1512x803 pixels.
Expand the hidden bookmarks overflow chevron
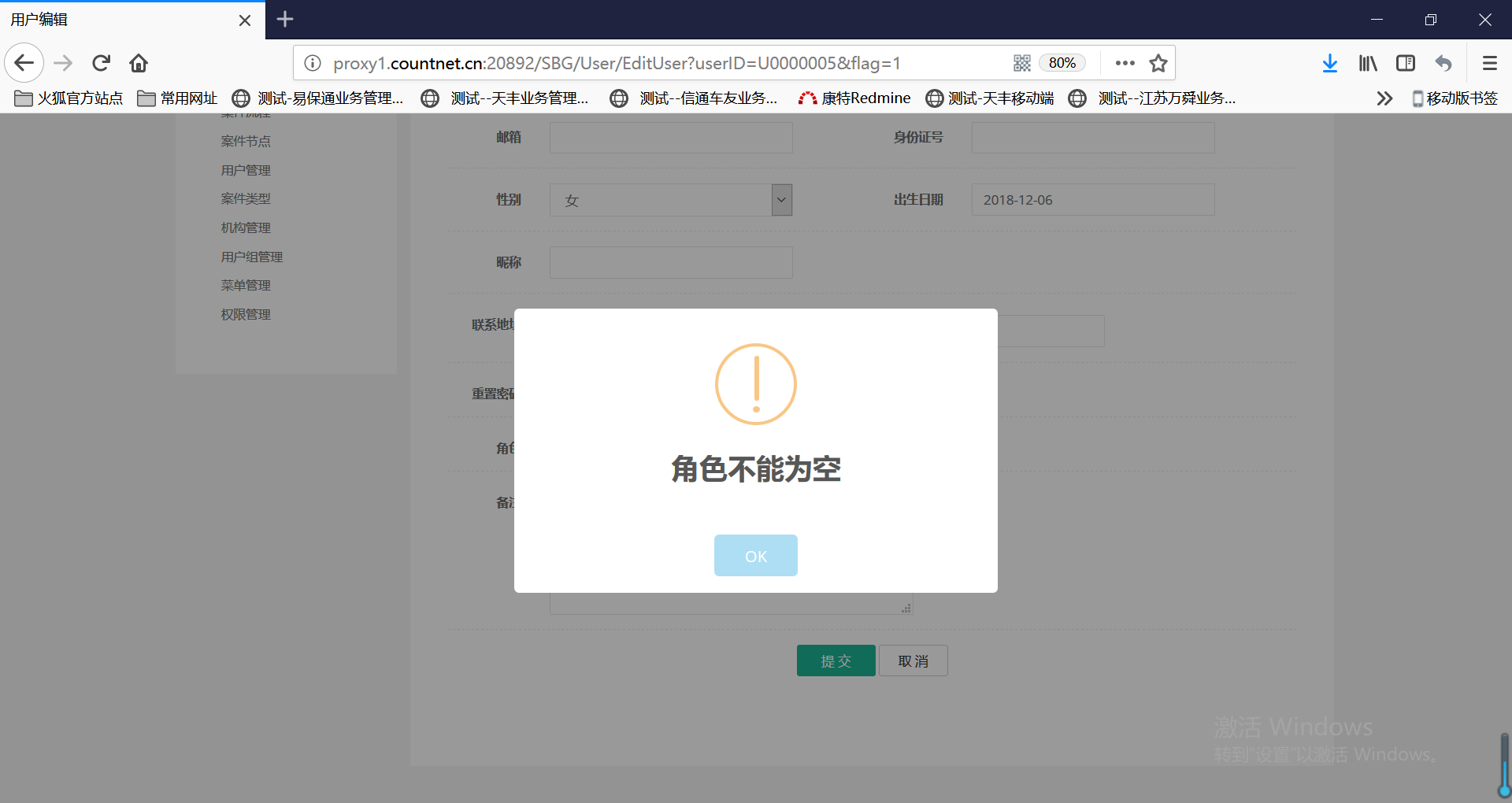pos(1384,98)
